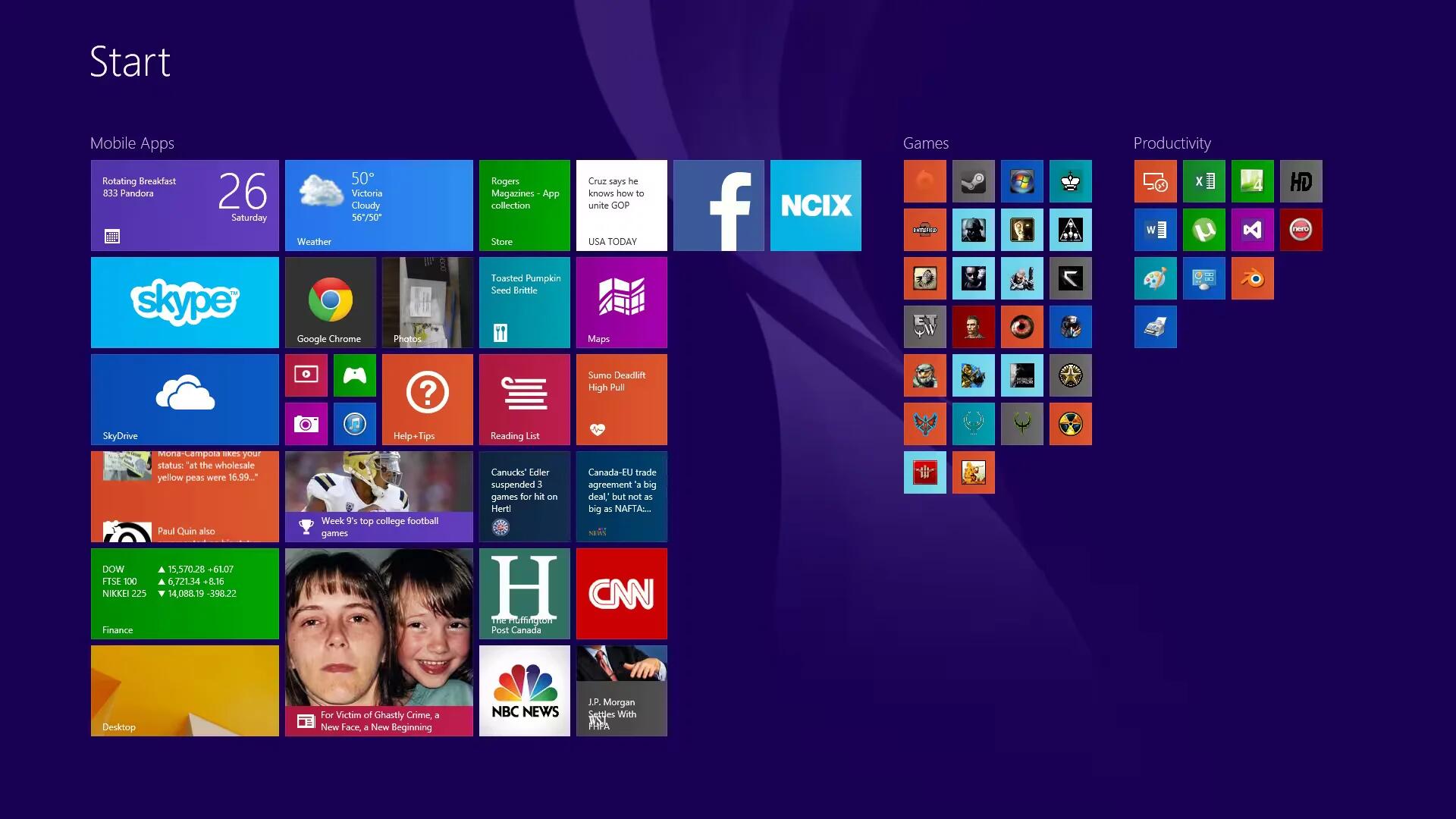Open the SkyDrive tile

(x=184, y=400)
